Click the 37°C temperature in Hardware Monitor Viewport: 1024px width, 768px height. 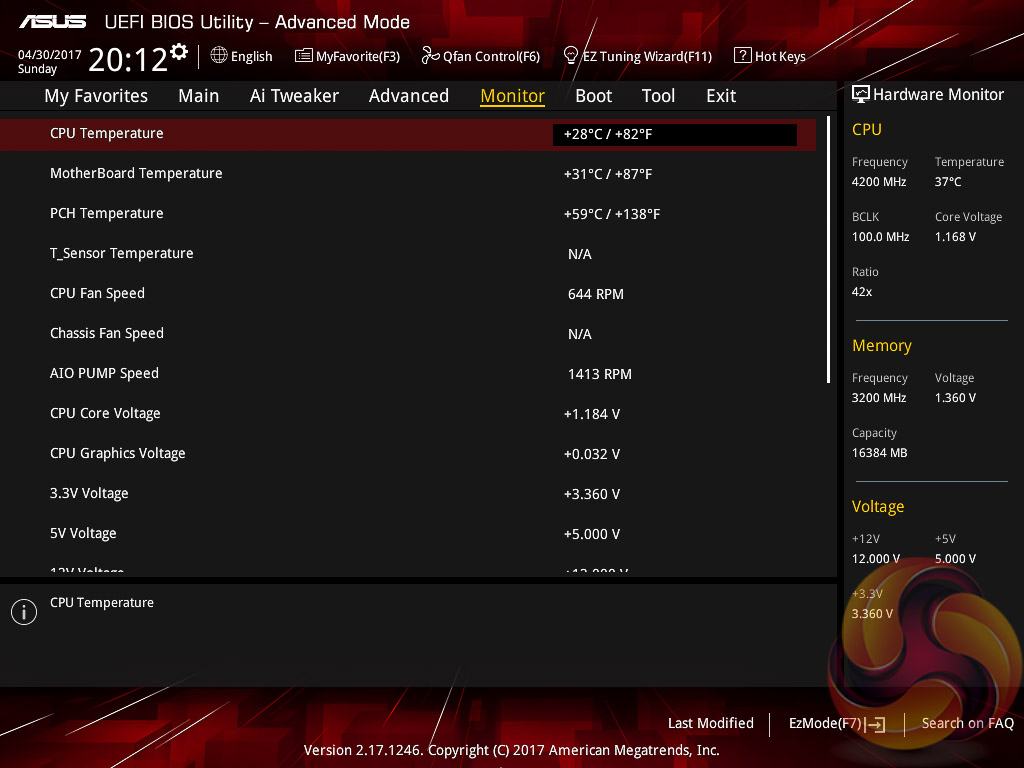click(948, 182)
